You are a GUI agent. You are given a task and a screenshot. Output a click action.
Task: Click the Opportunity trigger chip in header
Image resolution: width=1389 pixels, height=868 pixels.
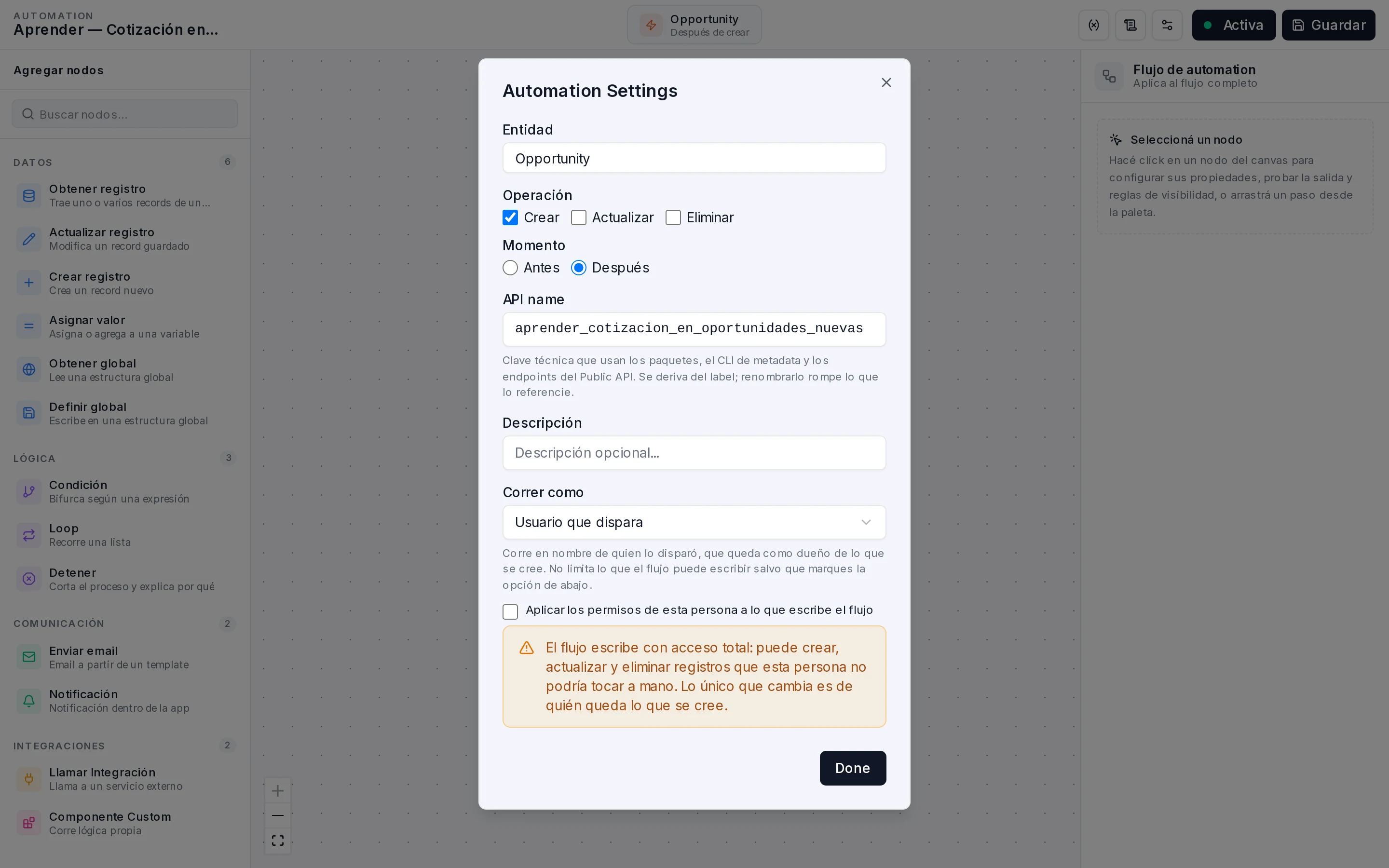tap(694, 25)
